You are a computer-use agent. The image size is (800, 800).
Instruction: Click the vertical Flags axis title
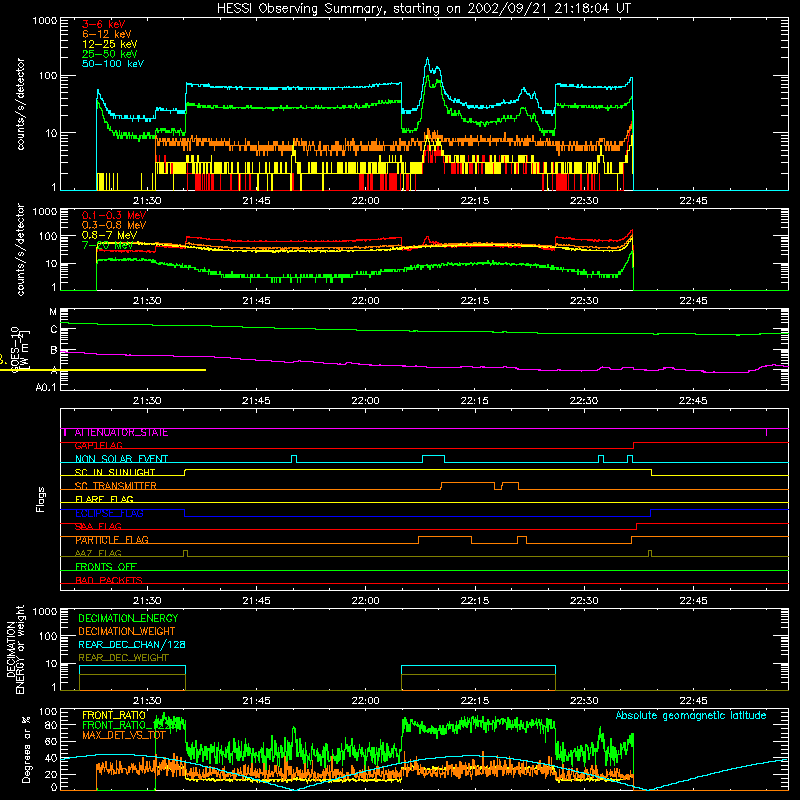coord(41,499)
